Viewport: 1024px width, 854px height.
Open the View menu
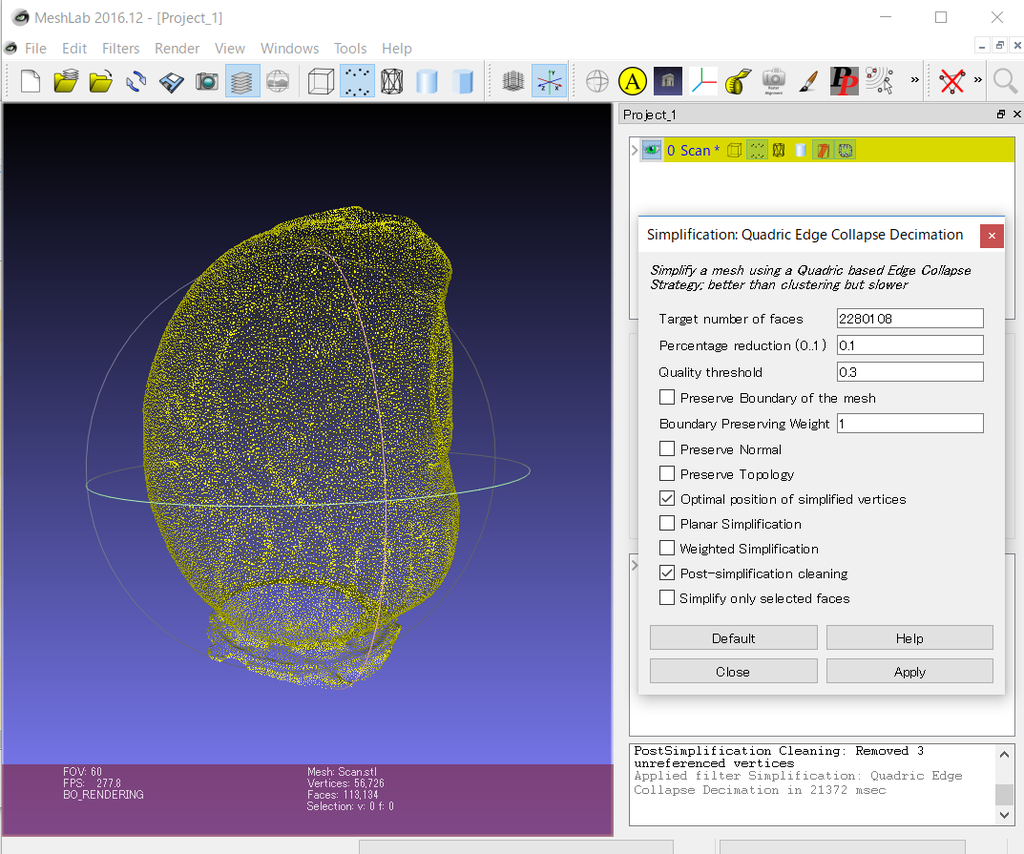tap(230, 48)
